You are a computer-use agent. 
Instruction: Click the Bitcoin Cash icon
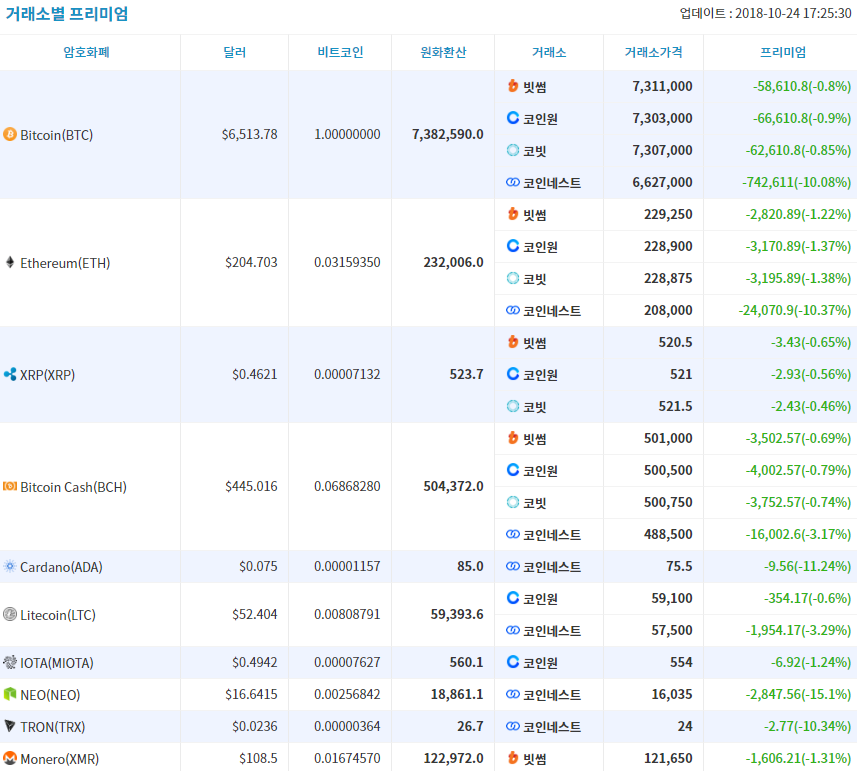pos(10,486)
